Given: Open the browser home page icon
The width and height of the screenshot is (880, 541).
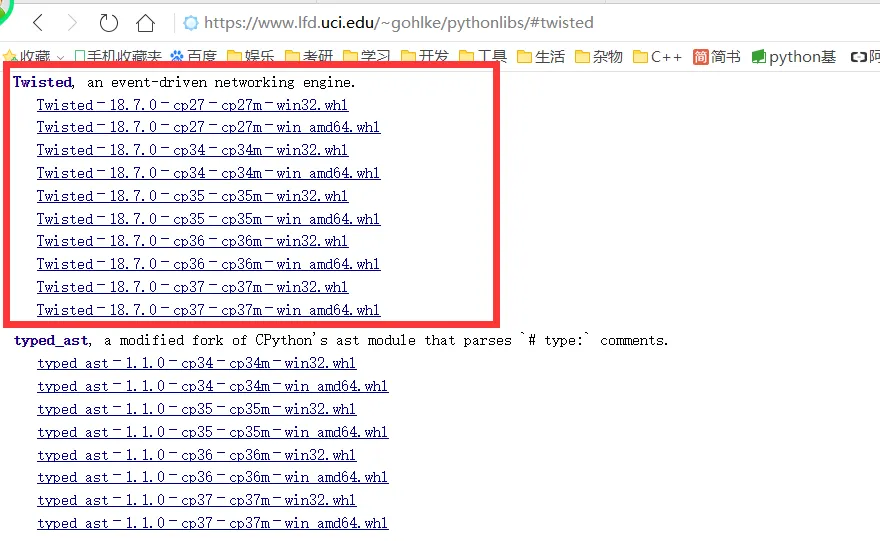Looking at the screenshot, I should coord(145,23).
